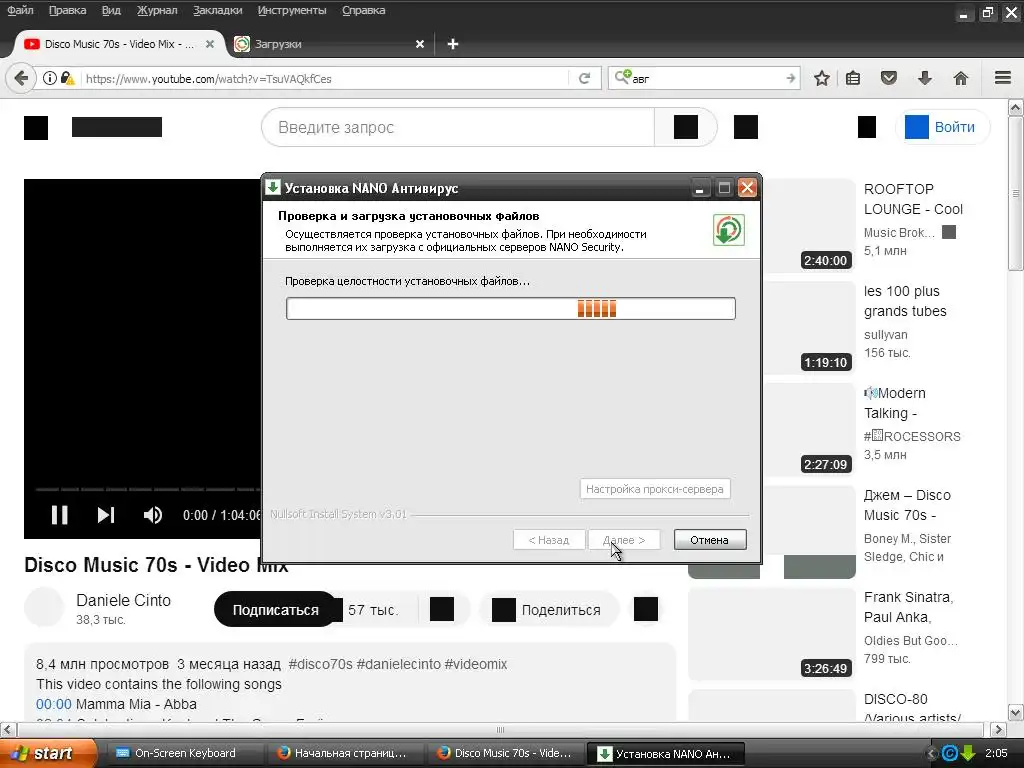Viewport: 1024px width, 768px height.
Task: Open a new browser tab
Action: (x=453, y=44)
